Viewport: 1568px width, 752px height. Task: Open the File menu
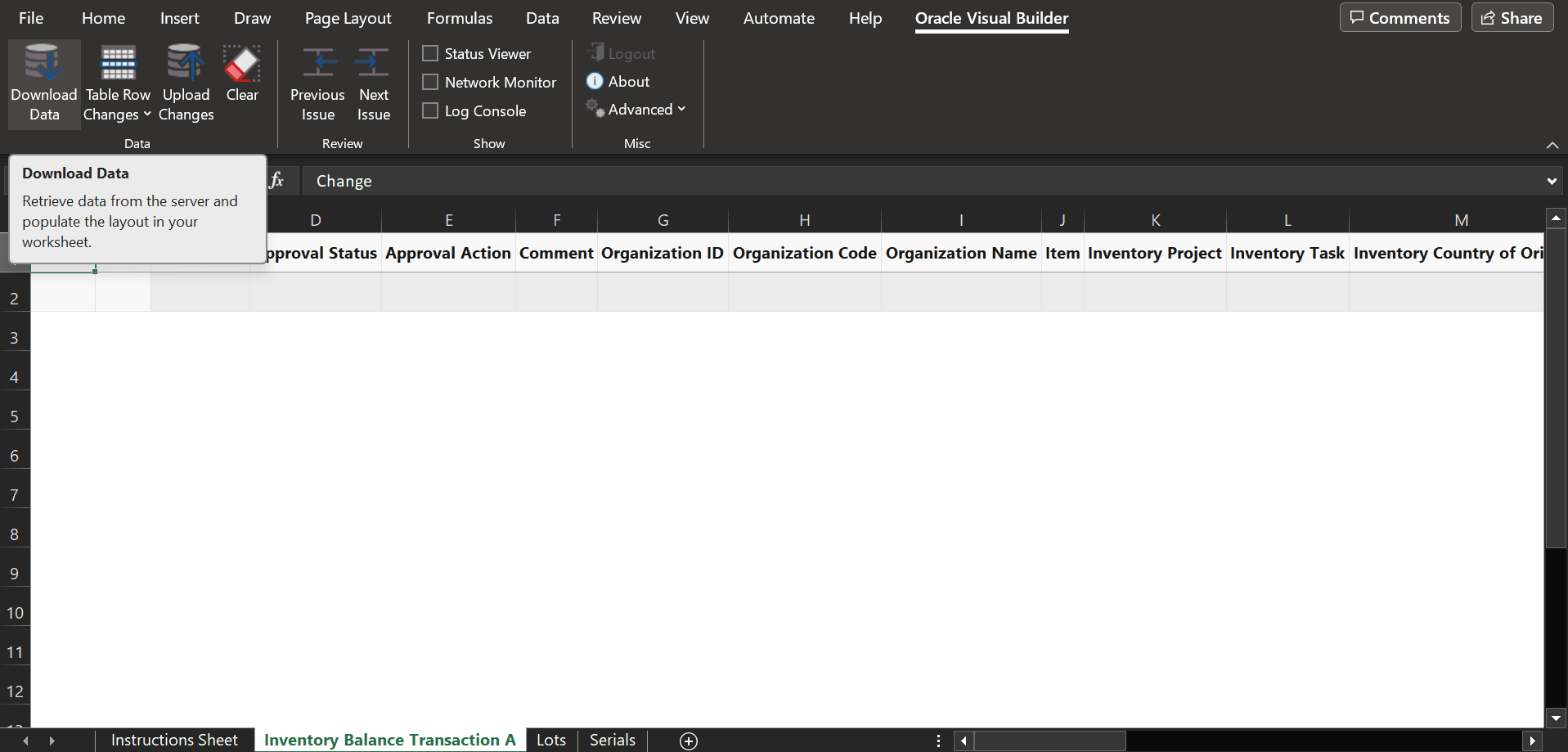(x=31, y=18)
